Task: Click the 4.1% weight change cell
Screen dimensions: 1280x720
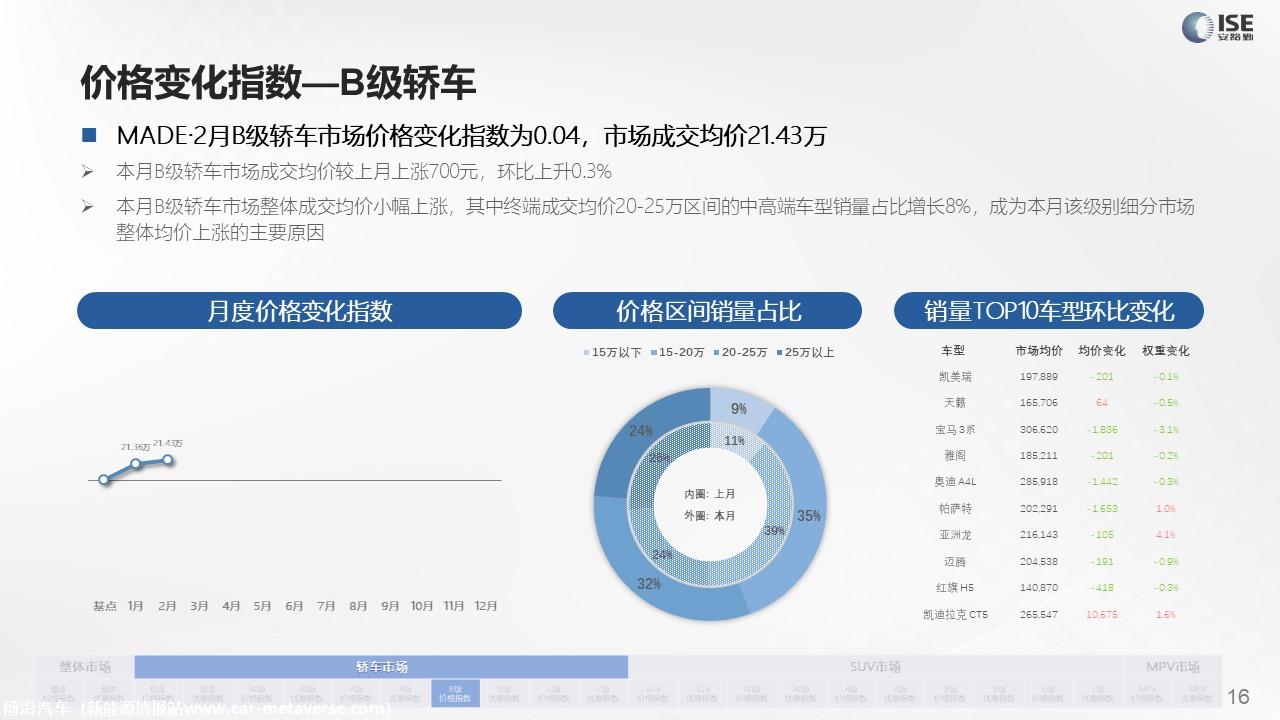Action: tap(1166, 535)
